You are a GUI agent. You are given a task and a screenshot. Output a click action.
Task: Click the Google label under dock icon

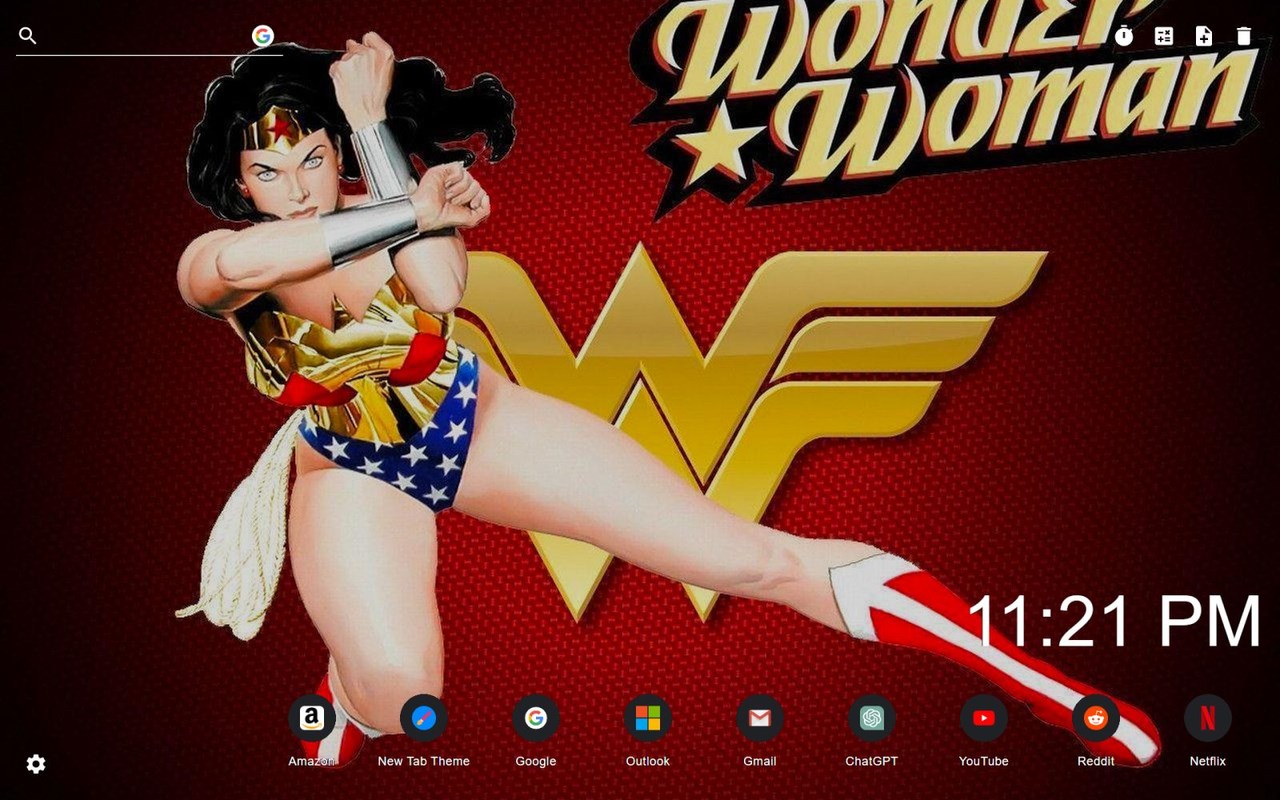536,761
